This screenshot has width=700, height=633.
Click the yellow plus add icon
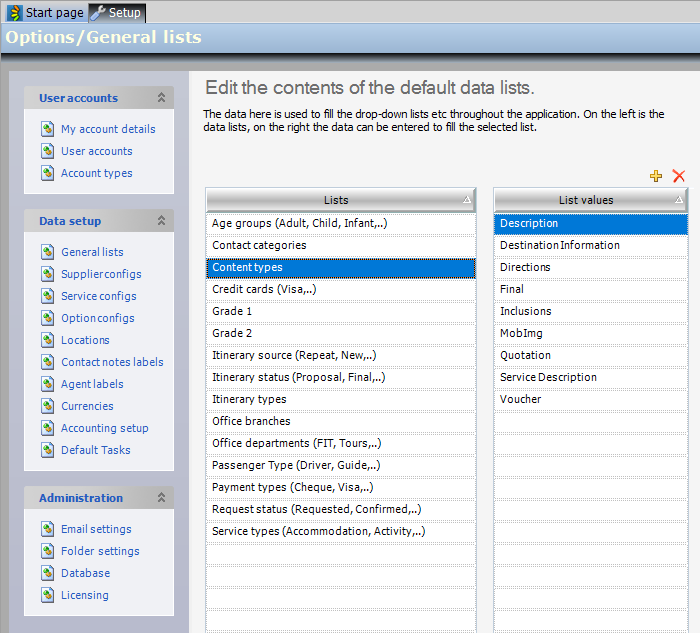click(656, 176)
